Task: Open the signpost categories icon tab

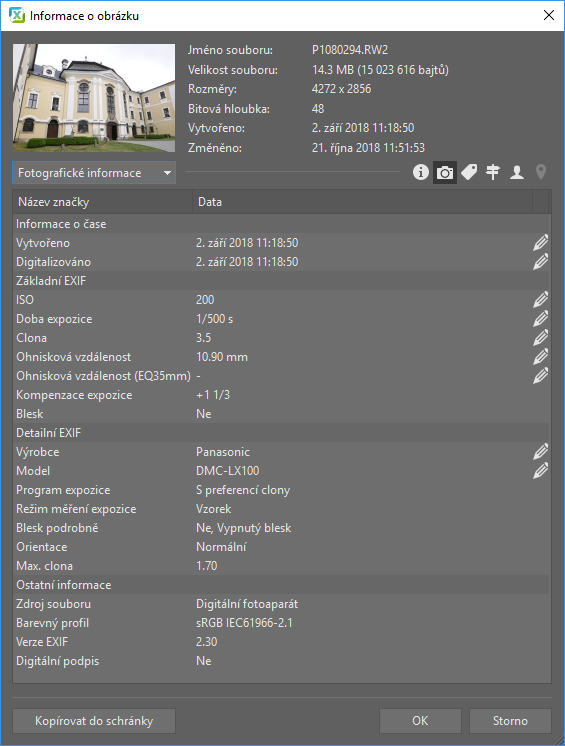Action: click(x=493, y=172)
